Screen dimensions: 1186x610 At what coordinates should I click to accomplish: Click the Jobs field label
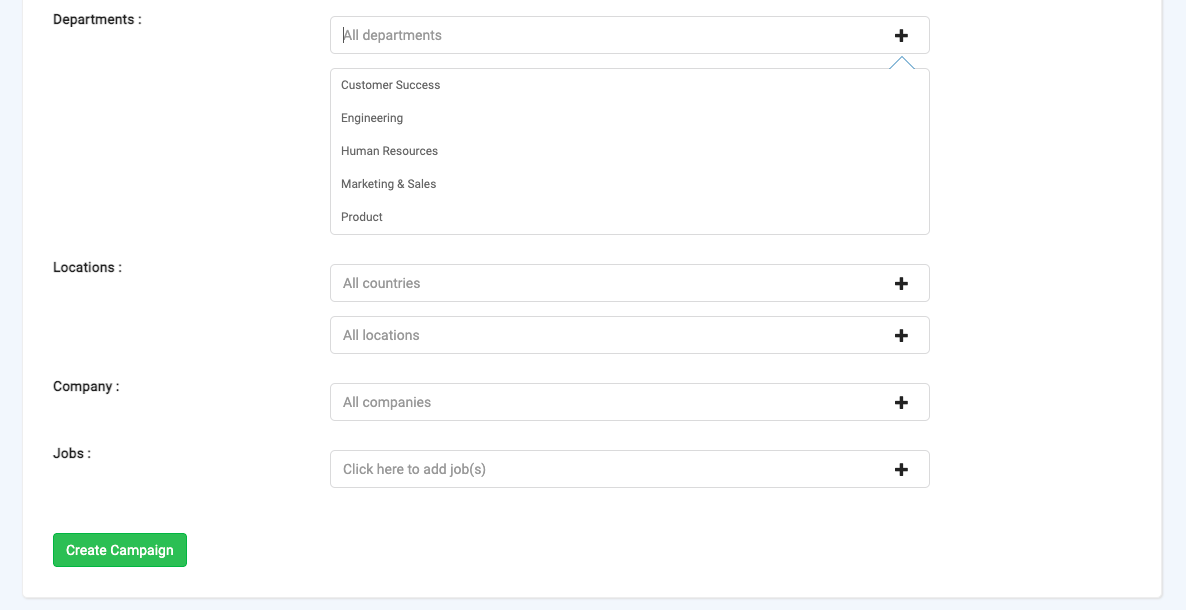click(x=72, y=453)
